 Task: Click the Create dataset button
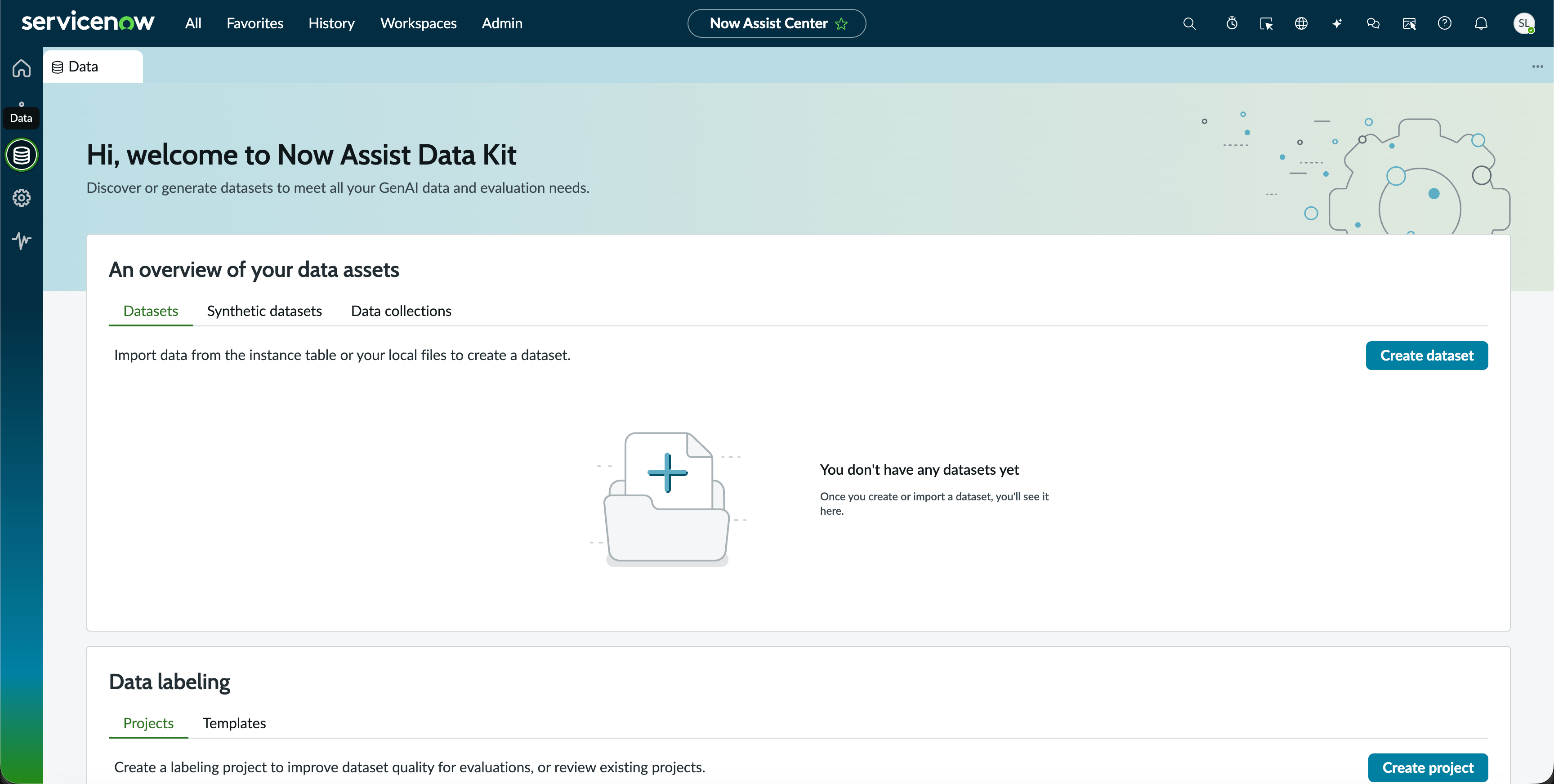1427,356
